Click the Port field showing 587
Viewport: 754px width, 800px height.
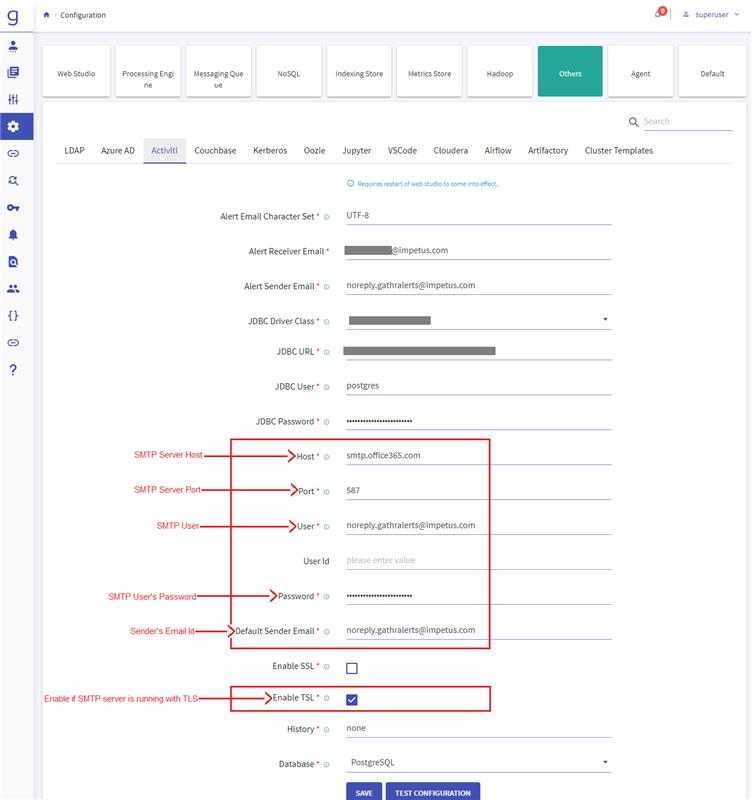[x=479, y=490]
